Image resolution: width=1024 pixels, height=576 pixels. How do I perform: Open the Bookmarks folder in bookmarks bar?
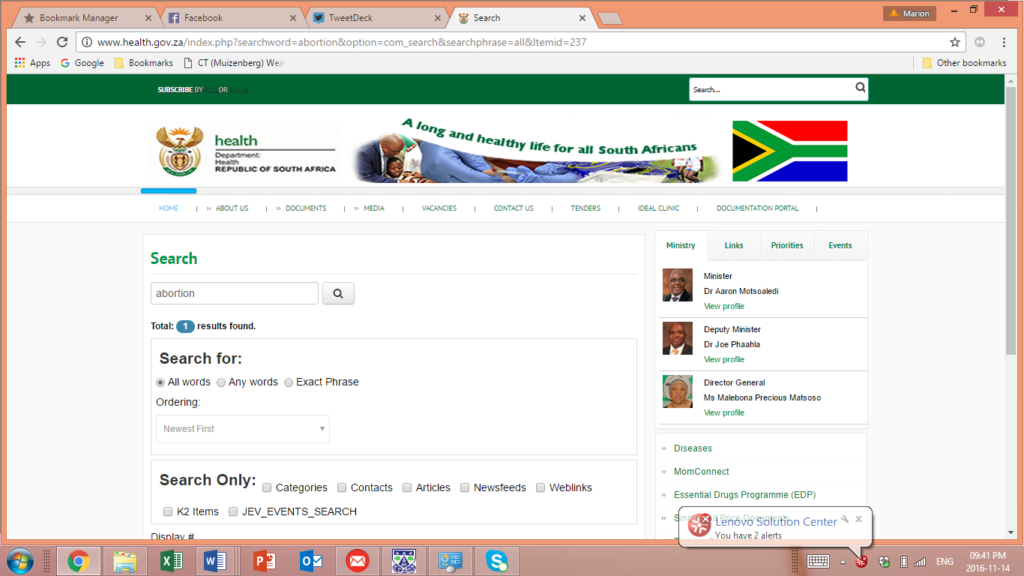click(144, 63)
